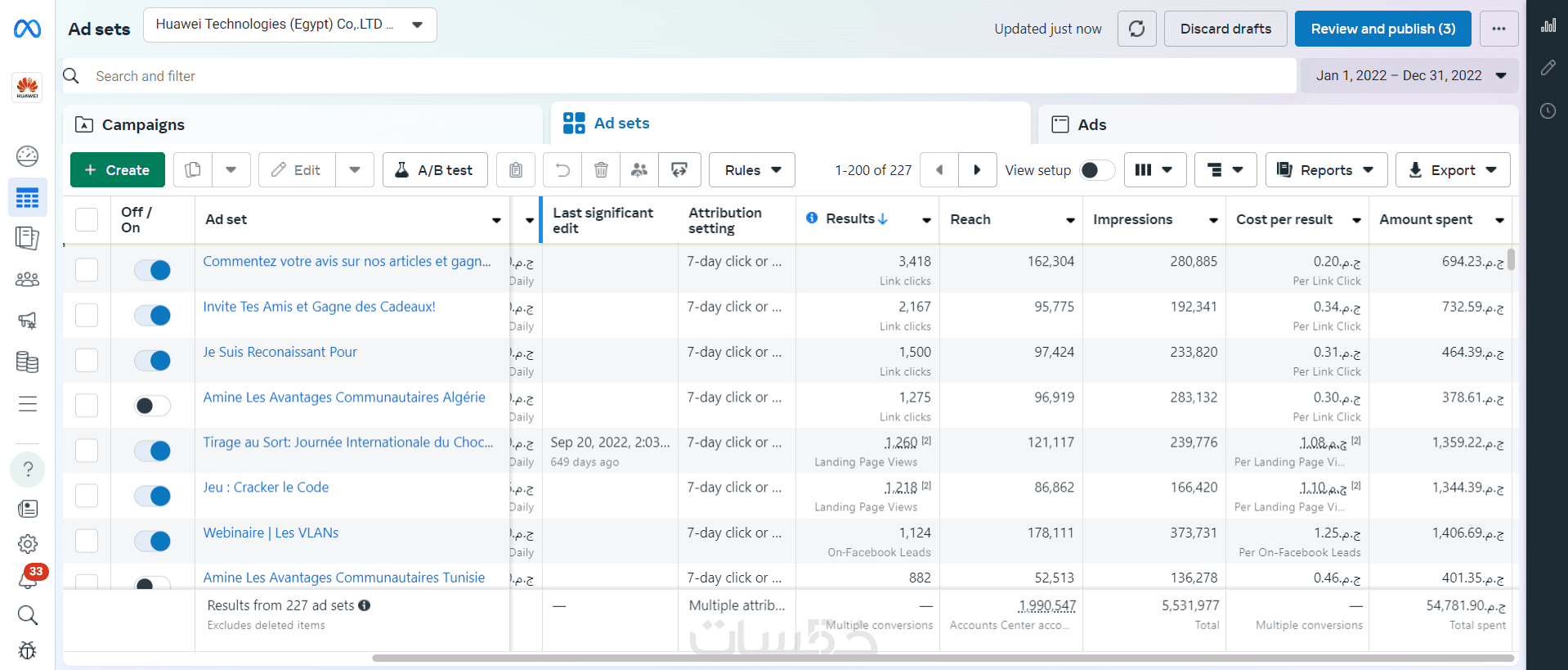Open Ads reporting pages icon in sidebar
Image resolution: width=1568 pixels, height=670 pixels.
28,238
